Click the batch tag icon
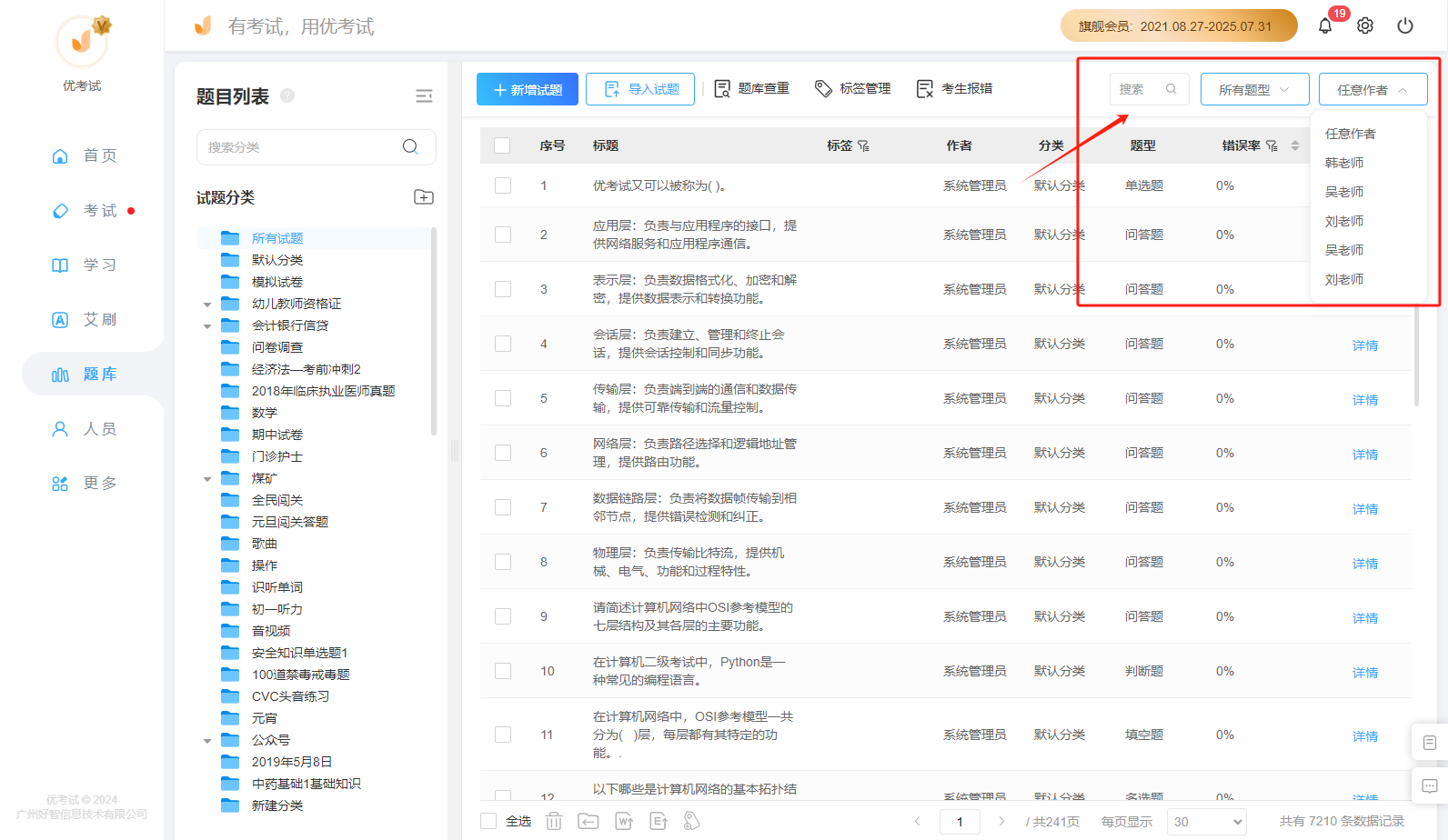 692,821
